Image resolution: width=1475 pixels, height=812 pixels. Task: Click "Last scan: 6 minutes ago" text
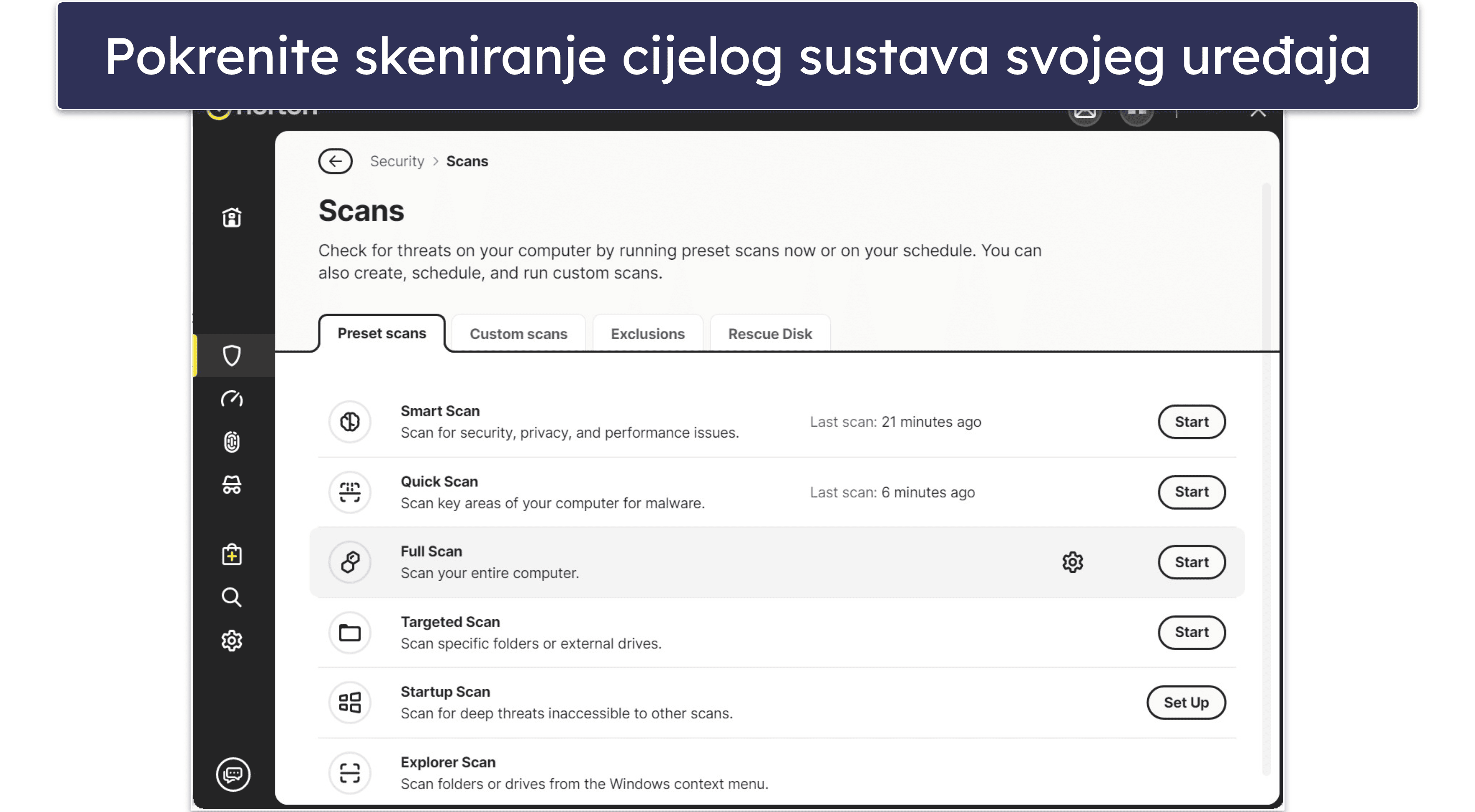click(x=892, y=492)
